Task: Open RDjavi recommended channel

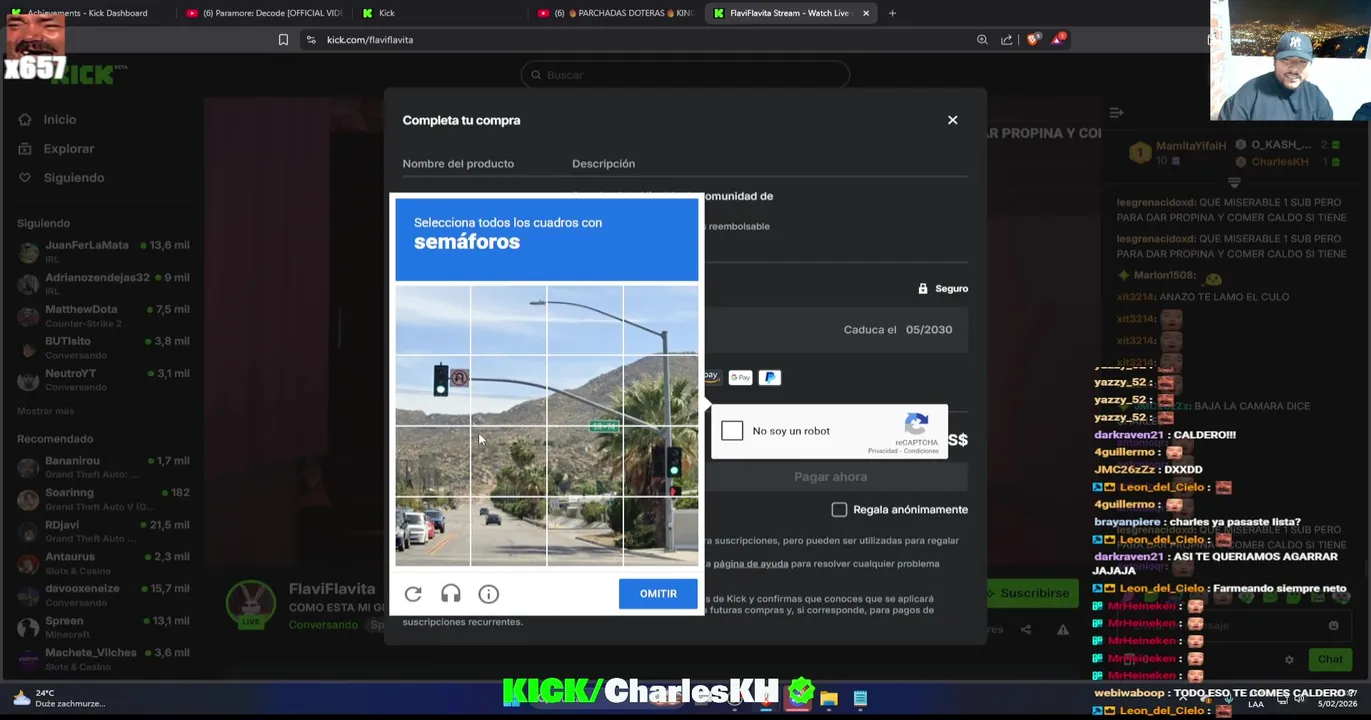Action: click(103, 530)
